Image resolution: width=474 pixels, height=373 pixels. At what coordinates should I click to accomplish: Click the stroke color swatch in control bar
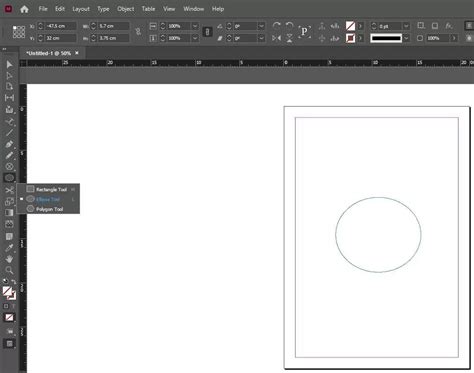click(x=350, y=38)
